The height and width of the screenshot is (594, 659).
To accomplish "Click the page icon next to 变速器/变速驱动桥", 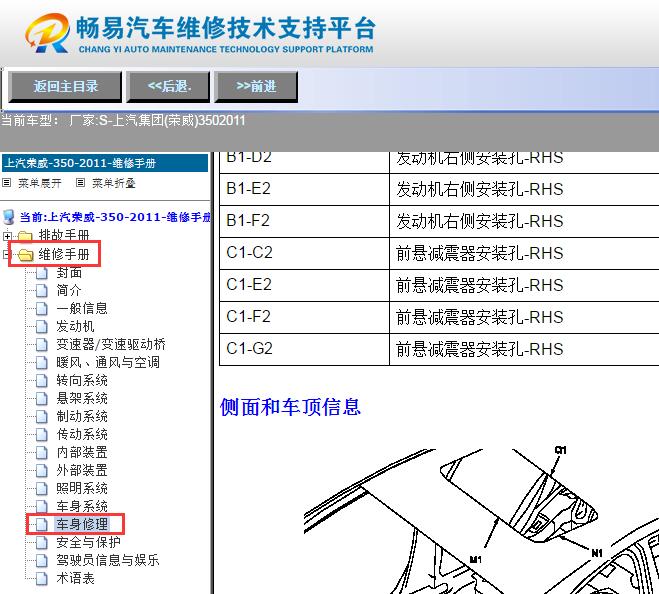I will tap(42, 345).
